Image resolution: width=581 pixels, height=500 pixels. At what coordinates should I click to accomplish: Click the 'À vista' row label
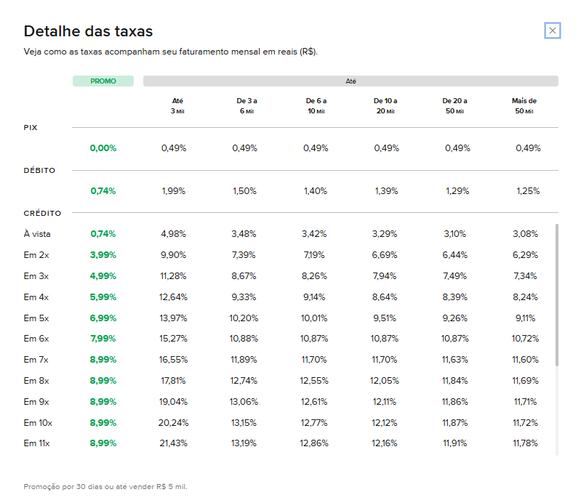(37, 234)
